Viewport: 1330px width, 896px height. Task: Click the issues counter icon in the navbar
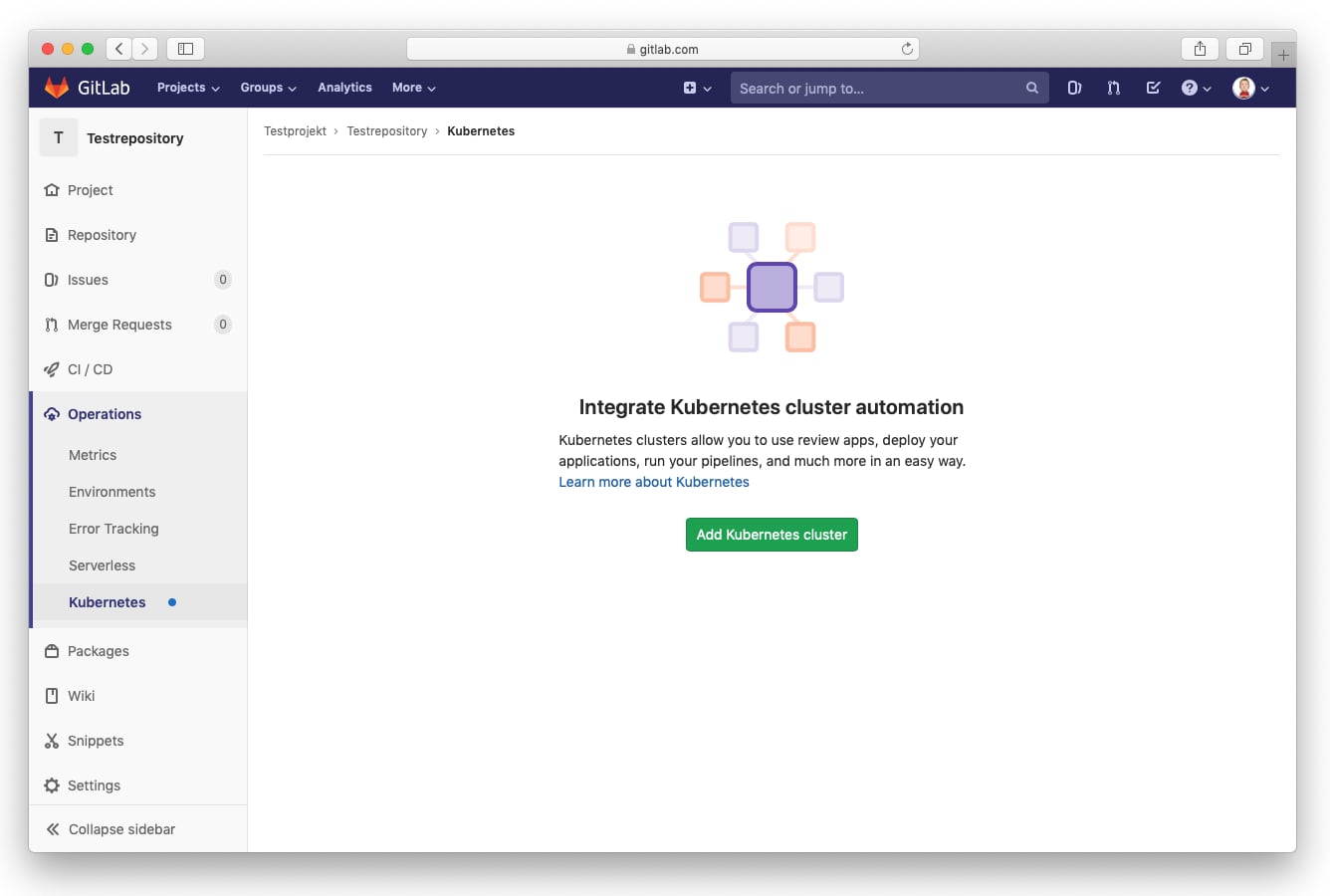point(1074,88)
